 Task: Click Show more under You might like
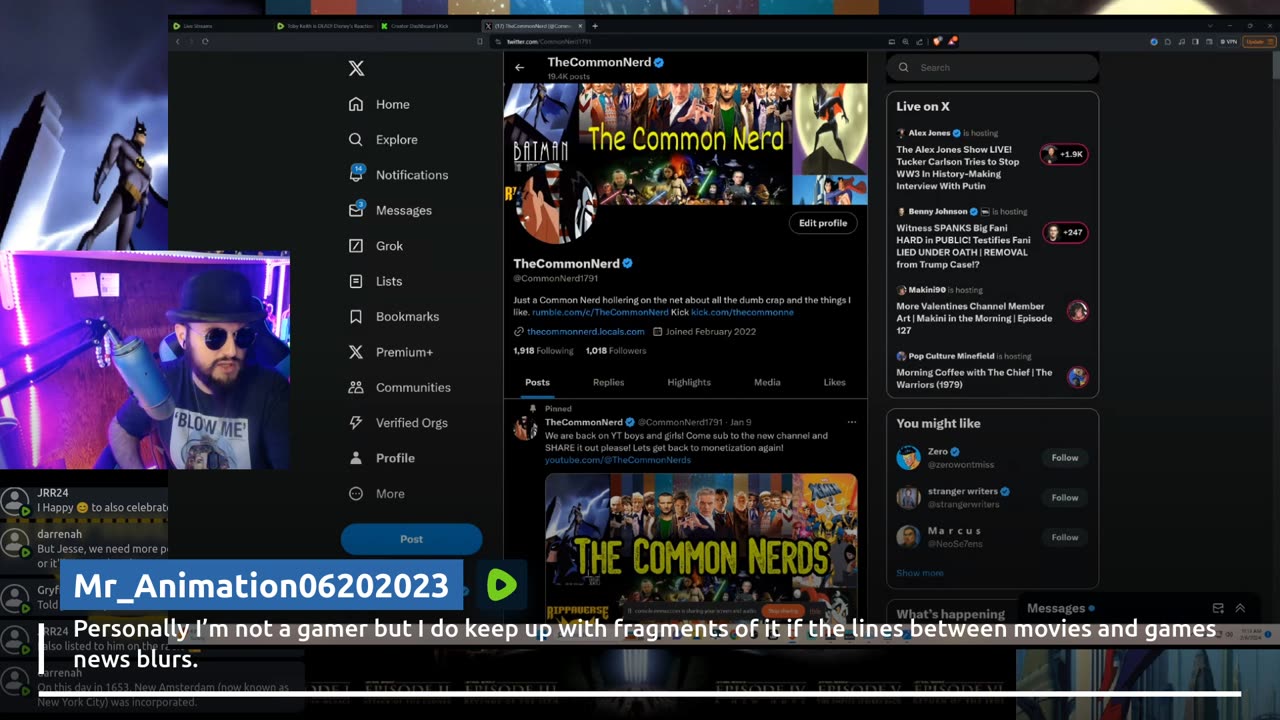pyautogui.click(x=920, y=573)
